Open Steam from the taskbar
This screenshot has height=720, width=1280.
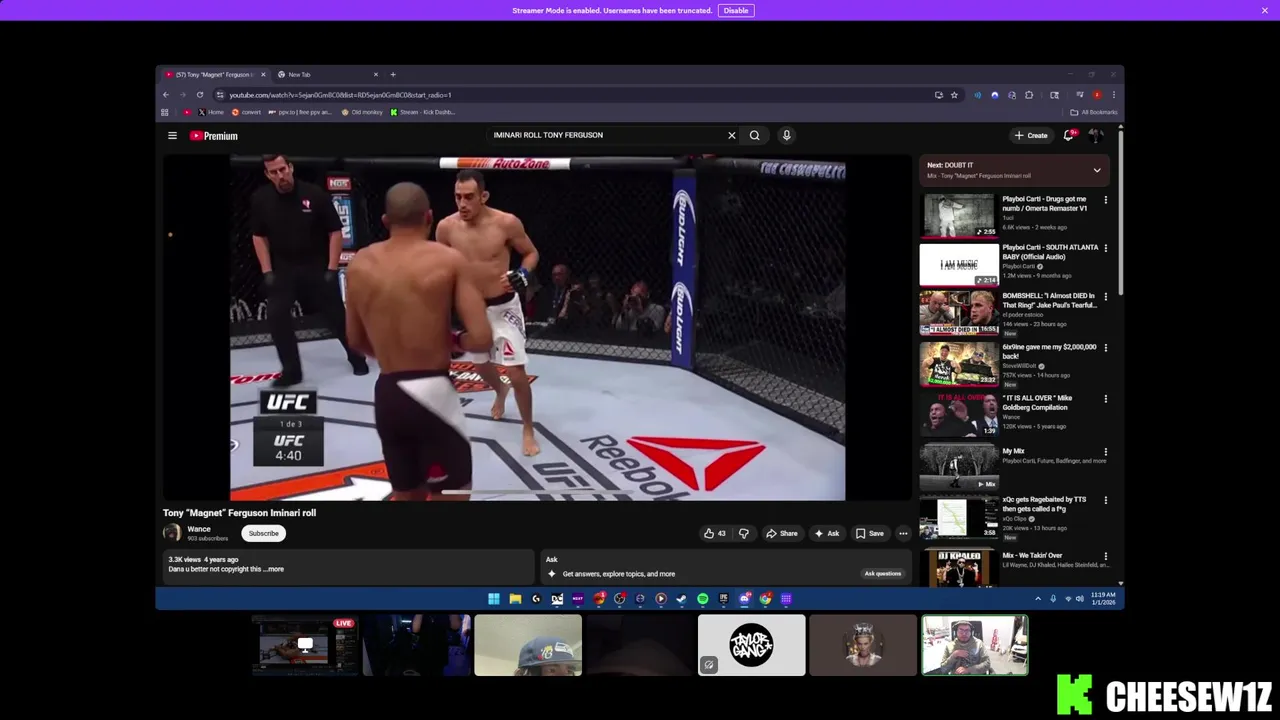tap(682, 599)
